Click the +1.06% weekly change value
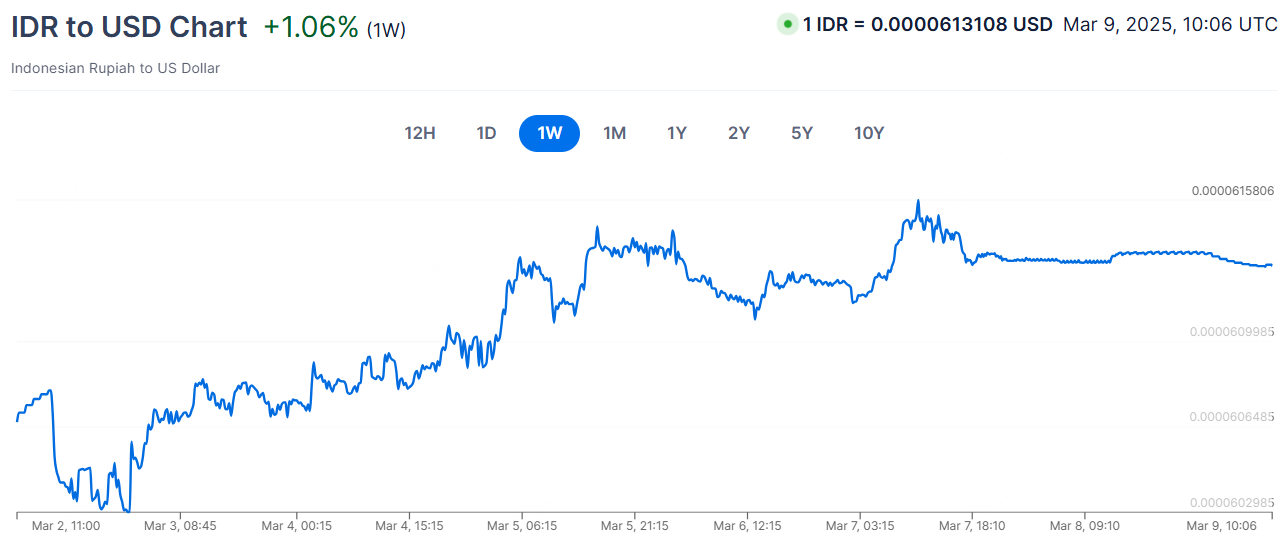The width and height of the screenshot is (1282, 540). pos(311,27)
